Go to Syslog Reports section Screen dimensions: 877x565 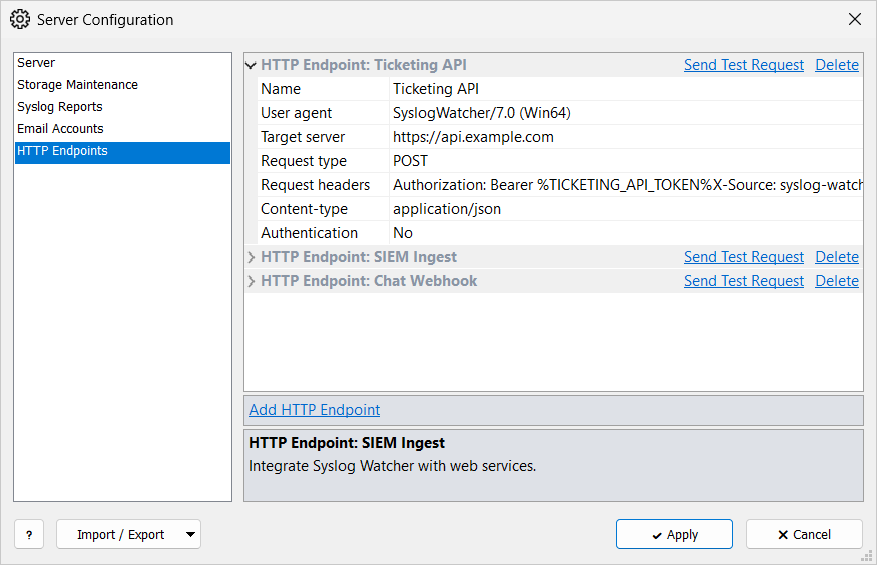click(x=122, y=106)
